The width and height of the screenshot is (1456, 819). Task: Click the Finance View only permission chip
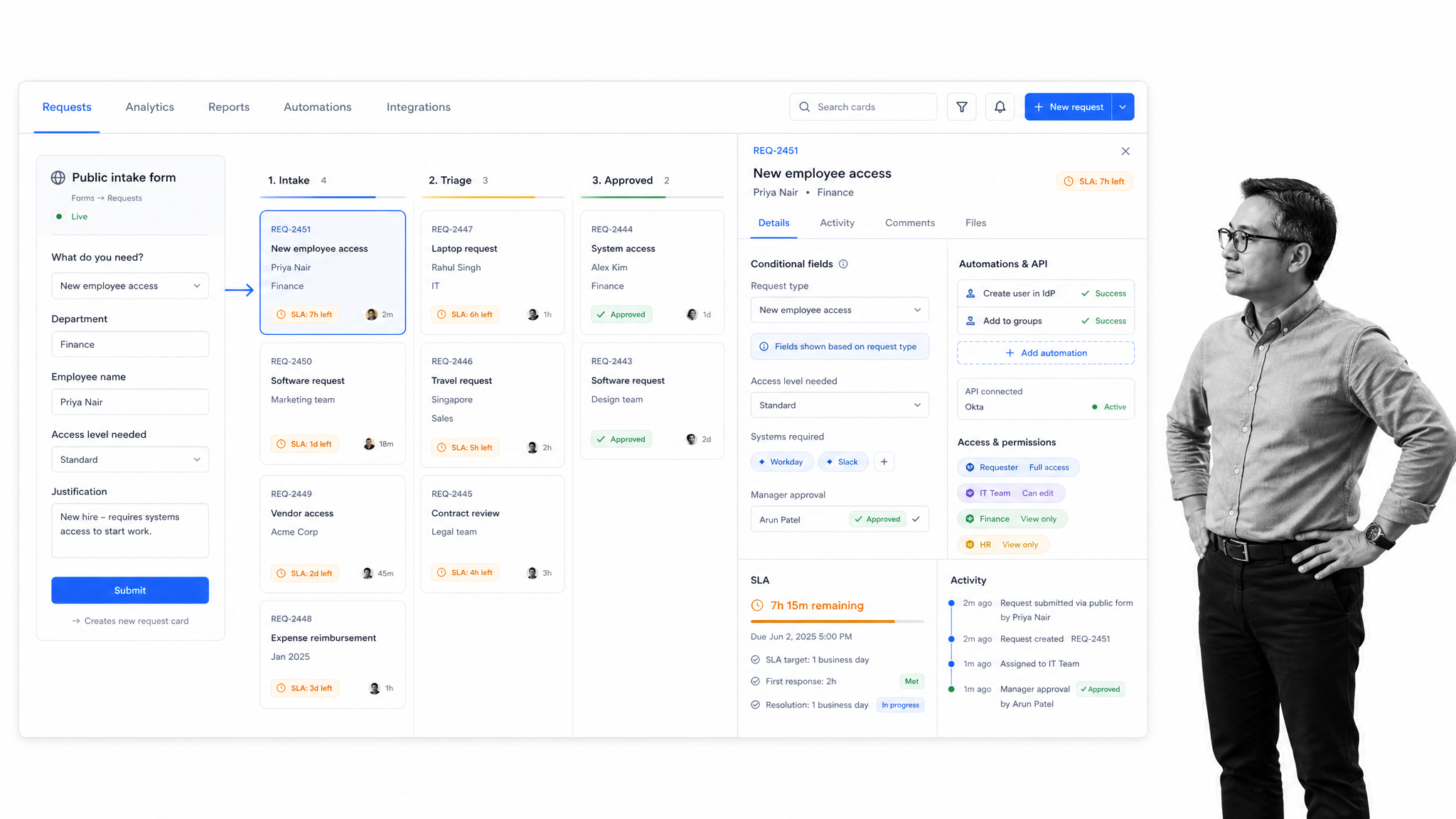pyautogui.click(x=1012, y=519)
